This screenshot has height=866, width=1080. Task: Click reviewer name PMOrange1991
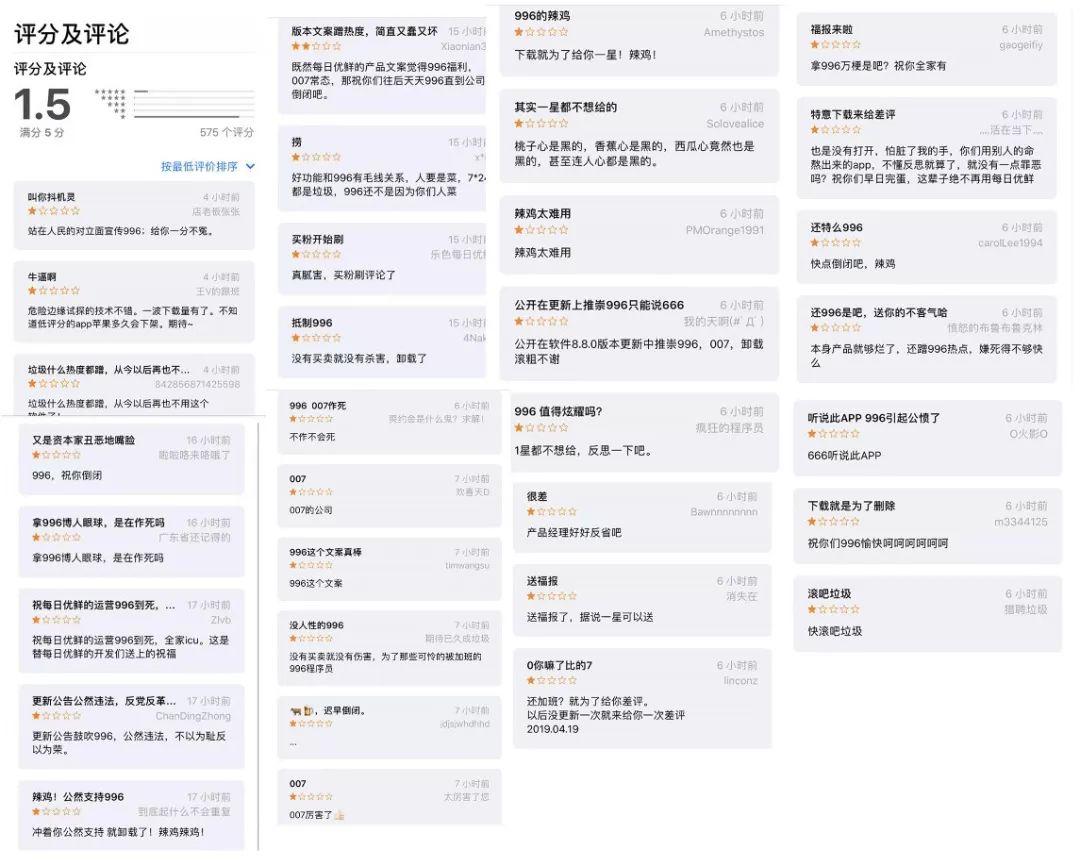pos(725,230)
